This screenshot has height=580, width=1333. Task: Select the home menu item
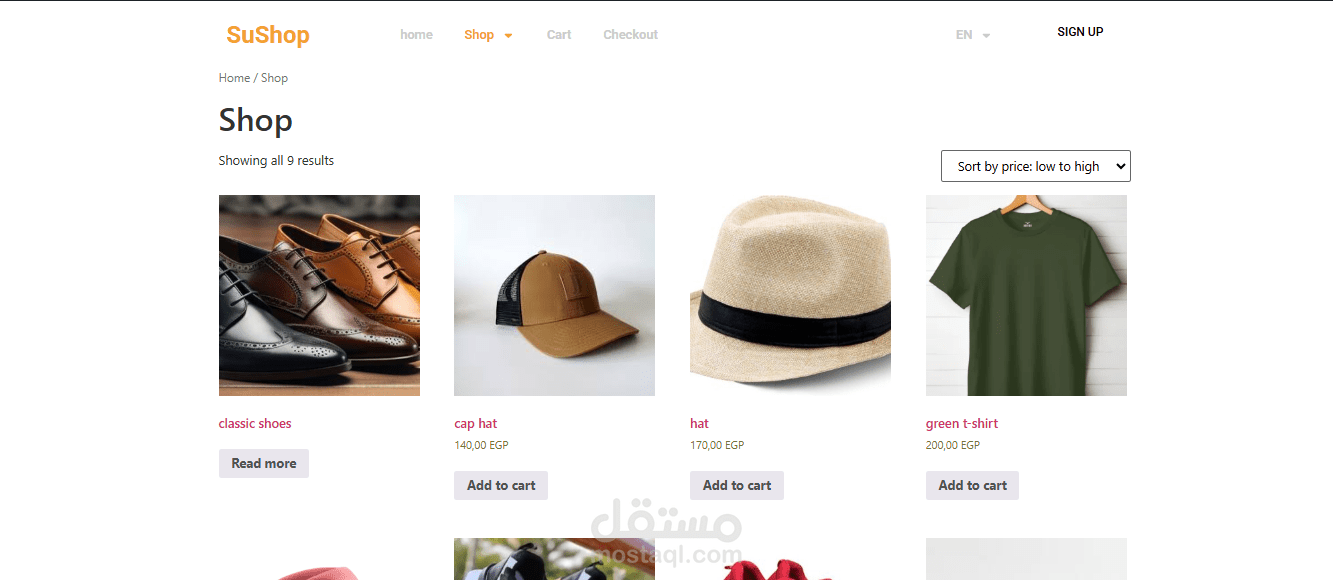(x=416, y=34)
